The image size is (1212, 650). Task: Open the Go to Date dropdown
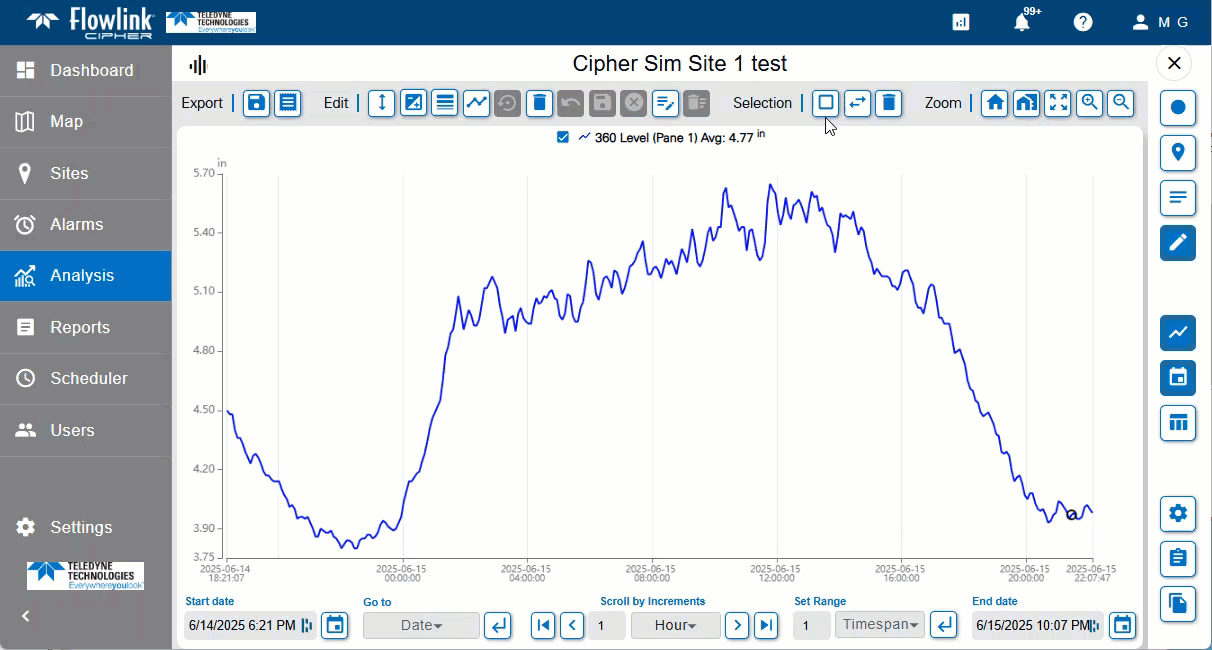click(421, 626)
